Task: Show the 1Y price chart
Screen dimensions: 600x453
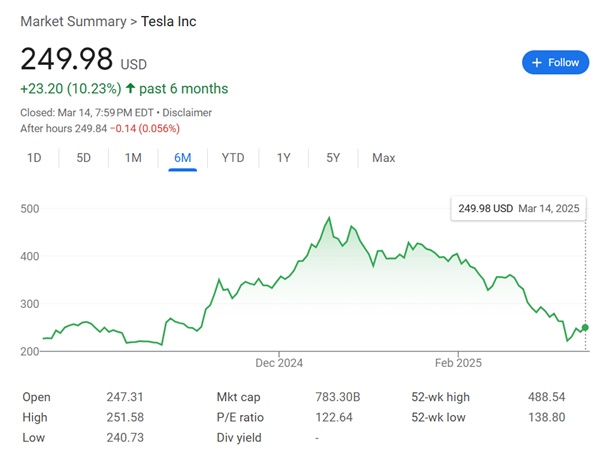Action: point(283,158)
